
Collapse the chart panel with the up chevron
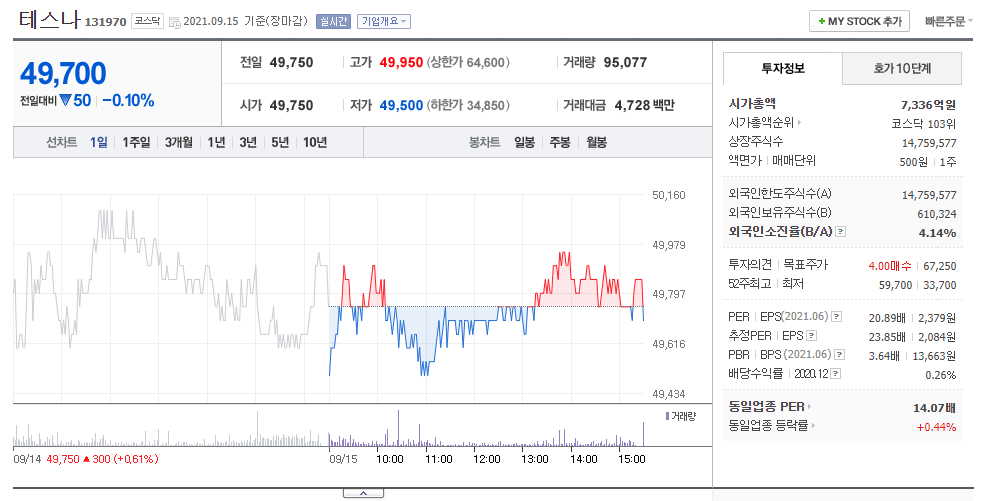point(363,493)
